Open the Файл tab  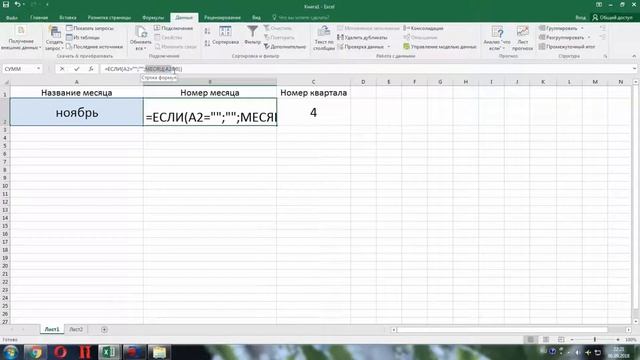point(12,18)
